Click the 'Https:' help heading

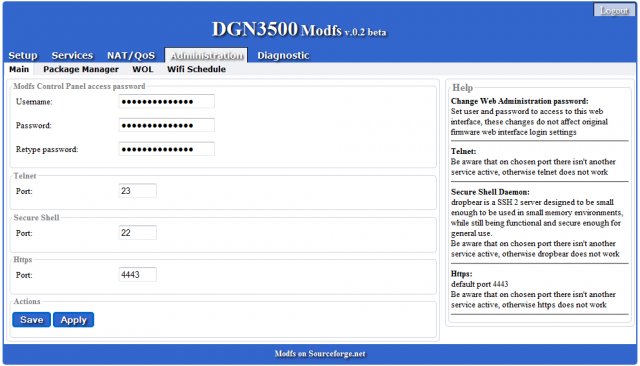pos(462,274)
